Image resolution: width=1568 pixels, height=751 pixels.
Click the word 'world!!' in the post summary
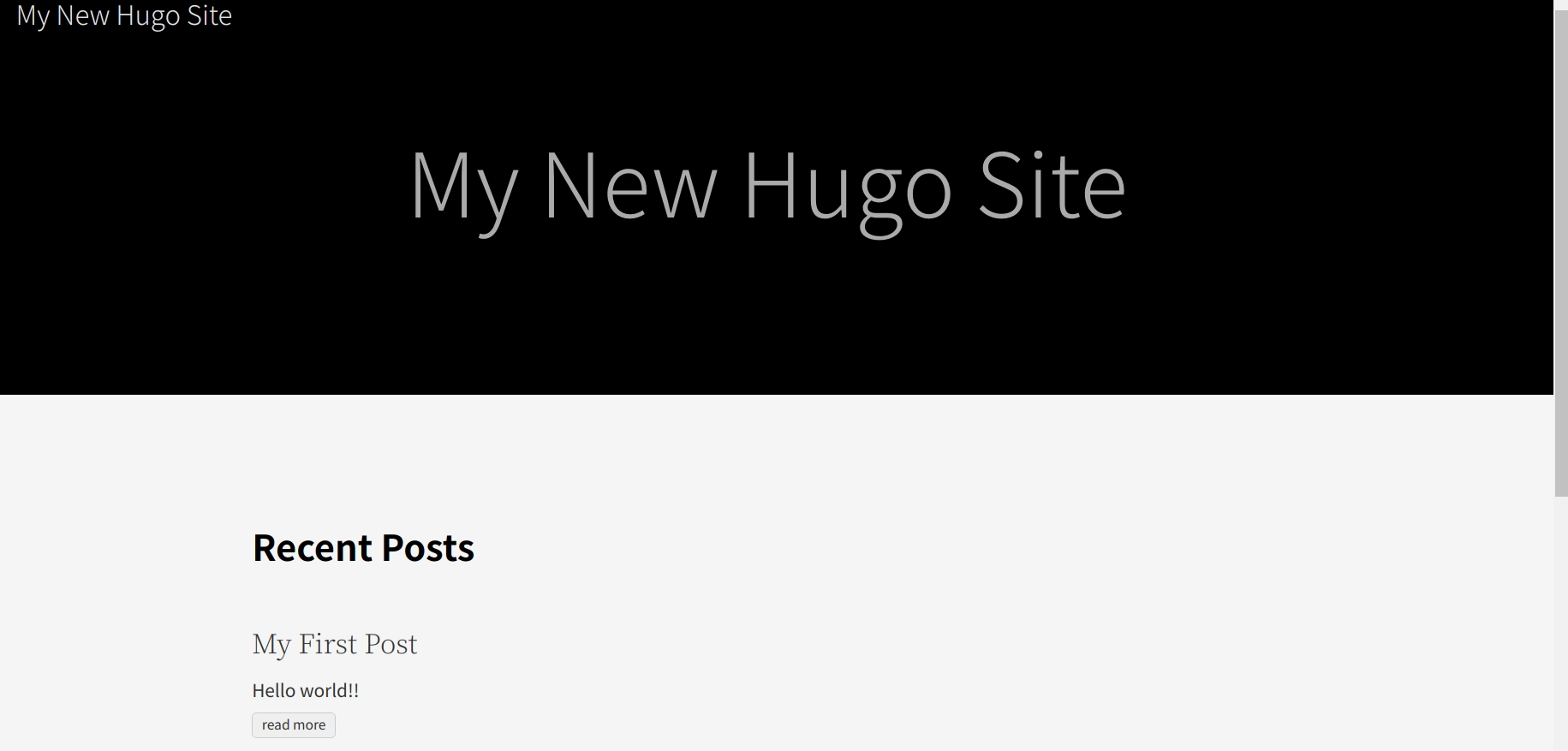point(330,690)
